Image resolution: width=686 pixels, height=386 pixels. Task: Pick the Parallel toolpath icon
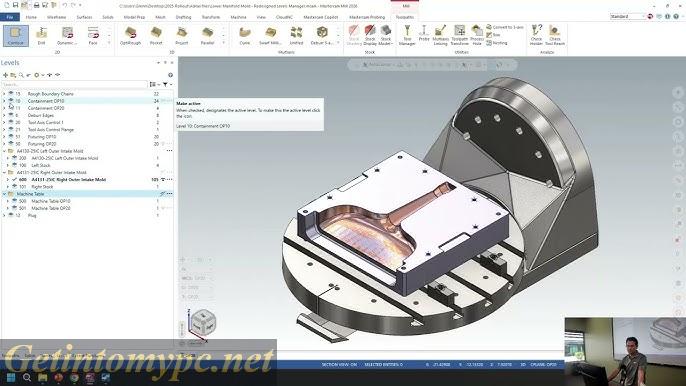(207, 36)
